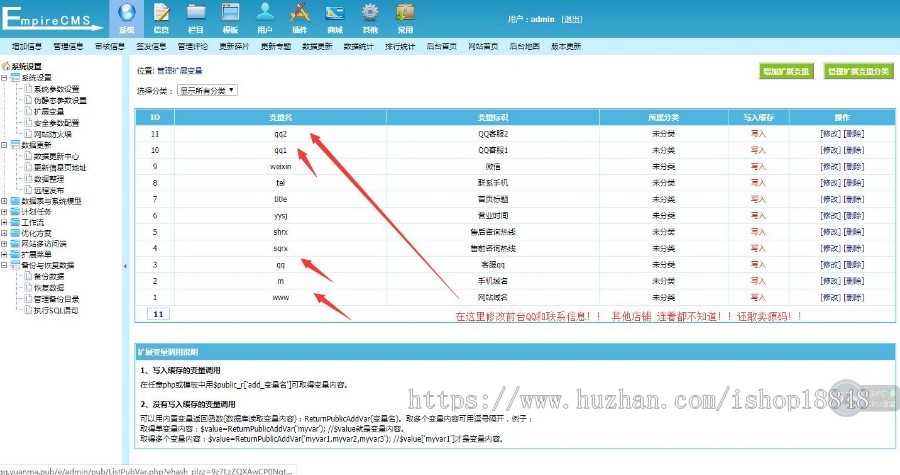Image resolution: width=900 pixels, height=475 pixels.
Task: Click the 售后咨询热线 identifier cell
Action: [x=492, y=232]
